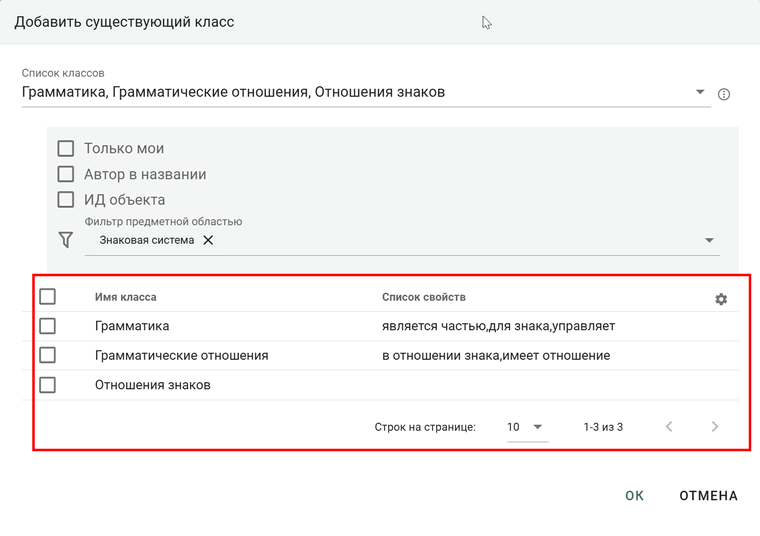This screenshot has width=760, height=536.
Task: Select the Отношения знаков row checkbox
Action: [x=48, y=385]
